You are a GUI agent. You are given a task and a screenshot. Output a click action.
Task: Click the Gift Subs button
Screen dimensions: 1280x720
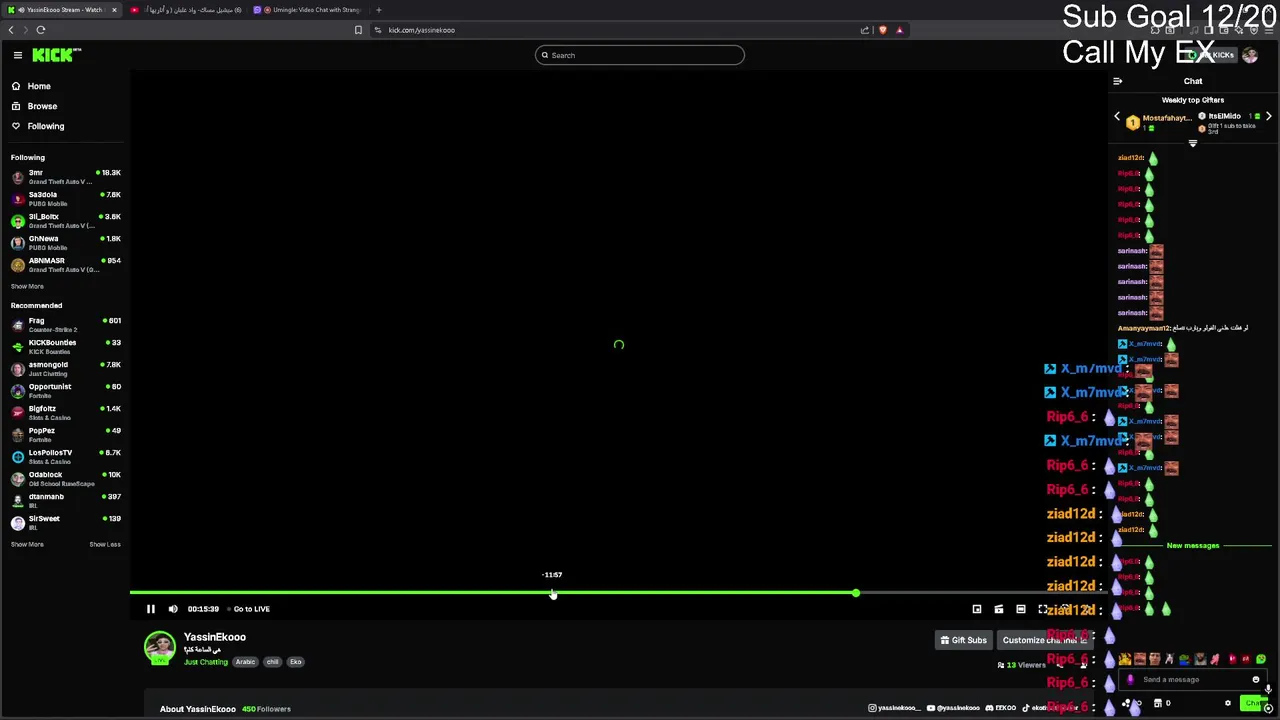click(x=963, y=640)
